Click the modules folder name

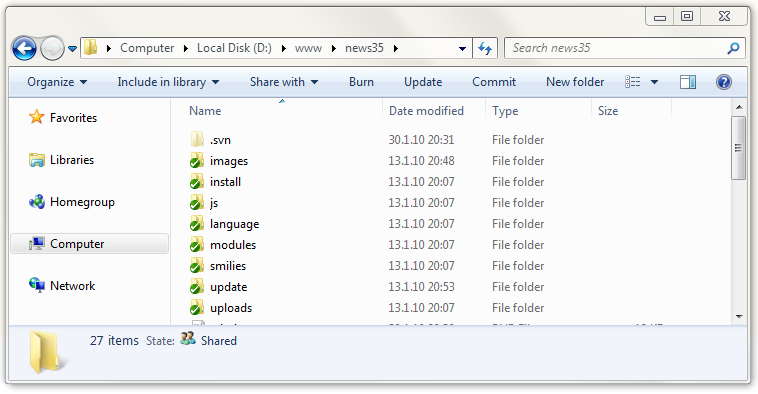point(233,245)
